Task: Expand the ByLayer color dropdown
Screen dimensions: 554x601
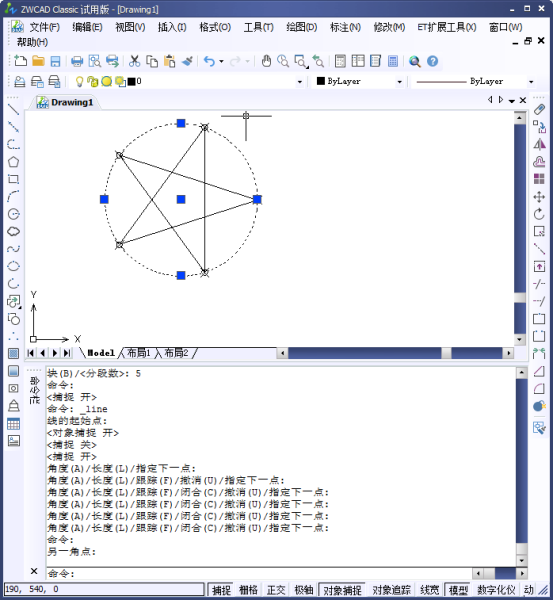Action: 399,82
